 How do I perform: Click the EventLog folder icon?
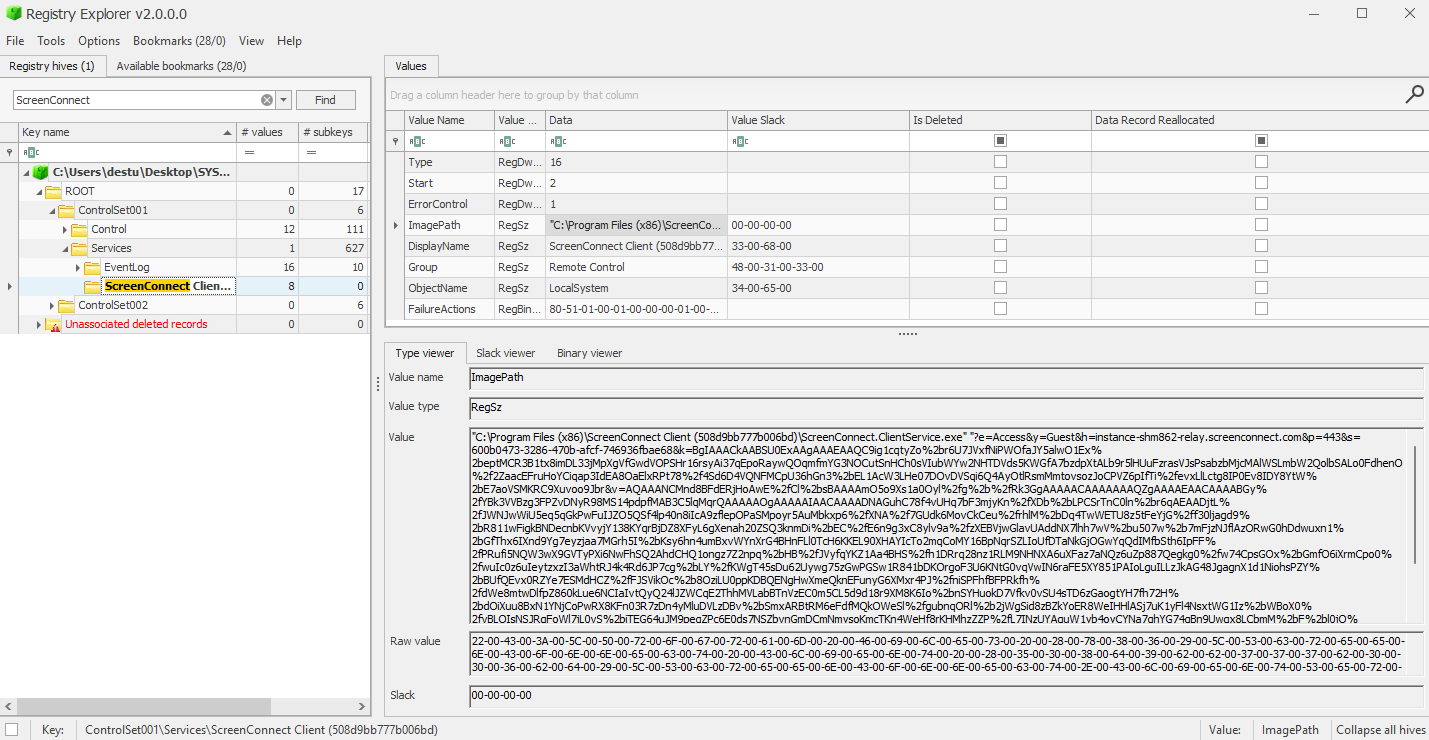click(x=93, y=267)
